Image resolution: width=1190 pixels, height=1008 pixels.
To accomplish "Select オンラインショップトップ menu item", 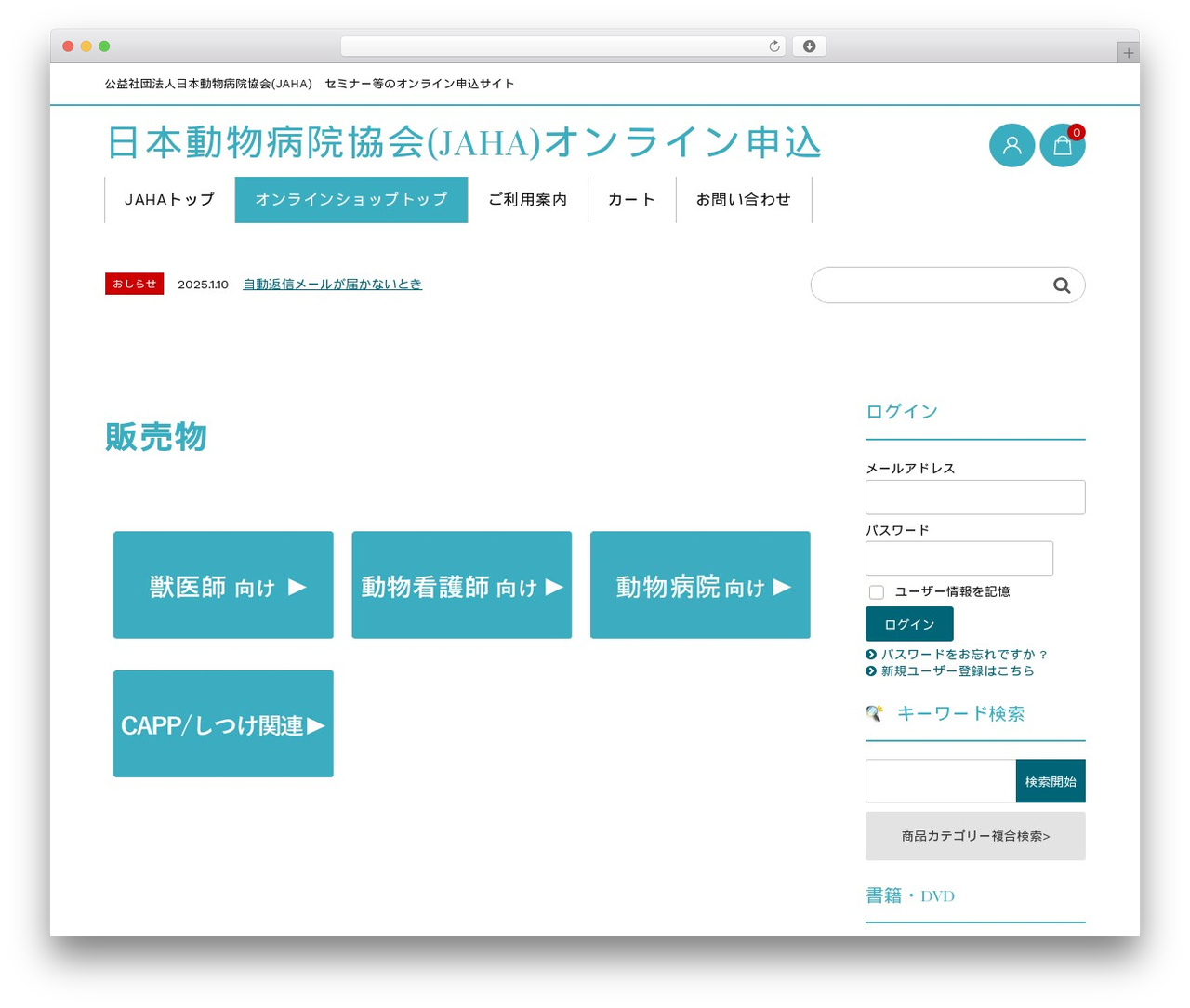I will (351, 200).
